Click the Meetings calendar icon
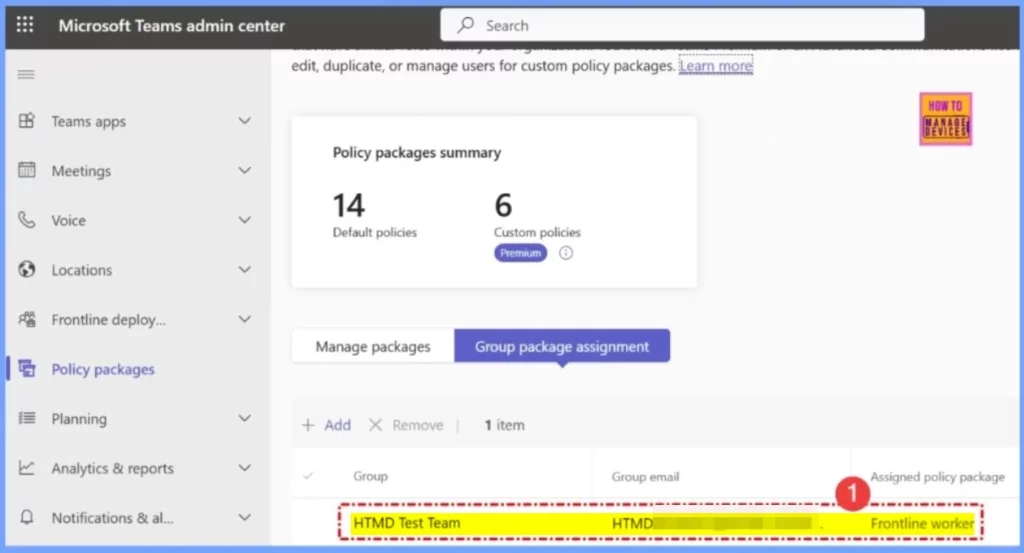This screenshot has height=553, width=1024. point(27,170)
